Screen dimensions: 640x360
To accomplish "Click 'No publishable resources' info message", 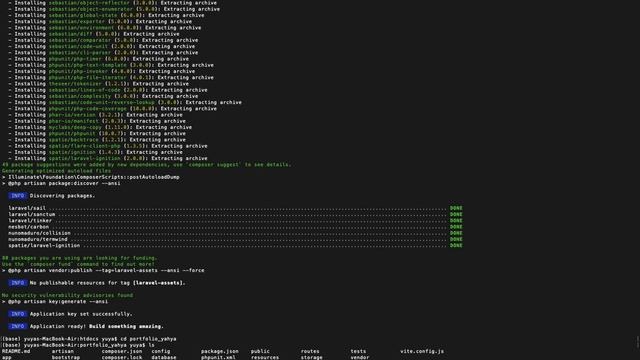I will (107, 283).
